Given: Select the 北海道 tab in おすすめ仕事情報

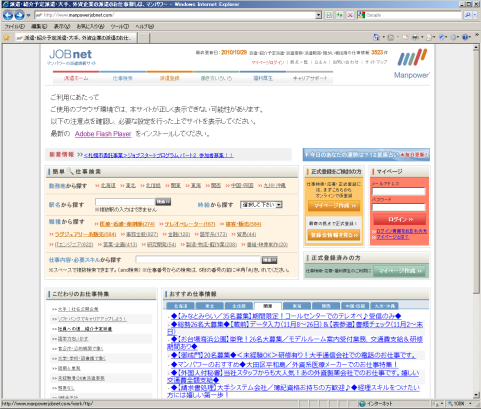Looking at the screenshot, I should click(x=180, y=306).
